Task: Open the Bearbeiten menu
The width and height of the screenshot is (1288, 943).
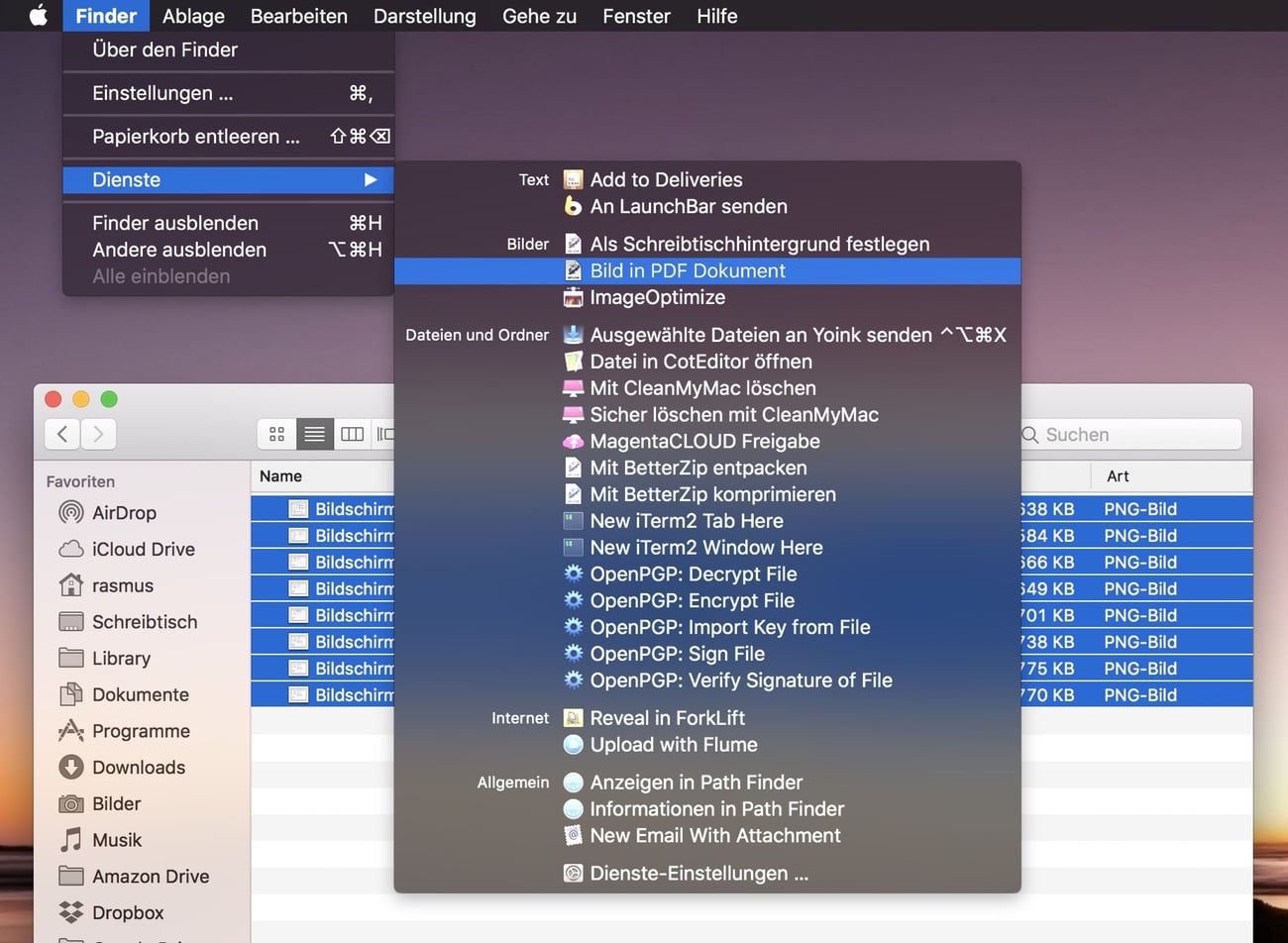Action: point(299,16)
